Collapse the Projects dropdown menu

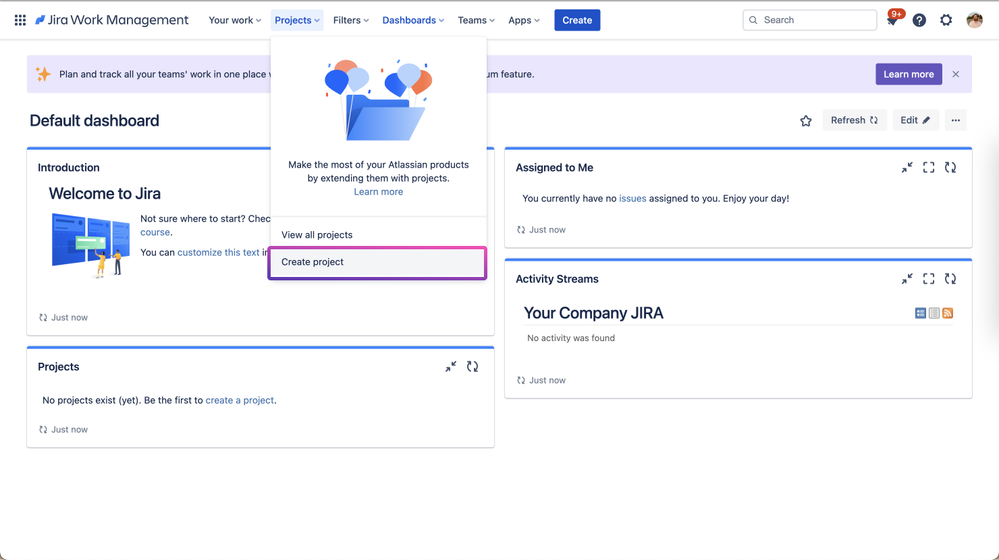pos(297,20)
